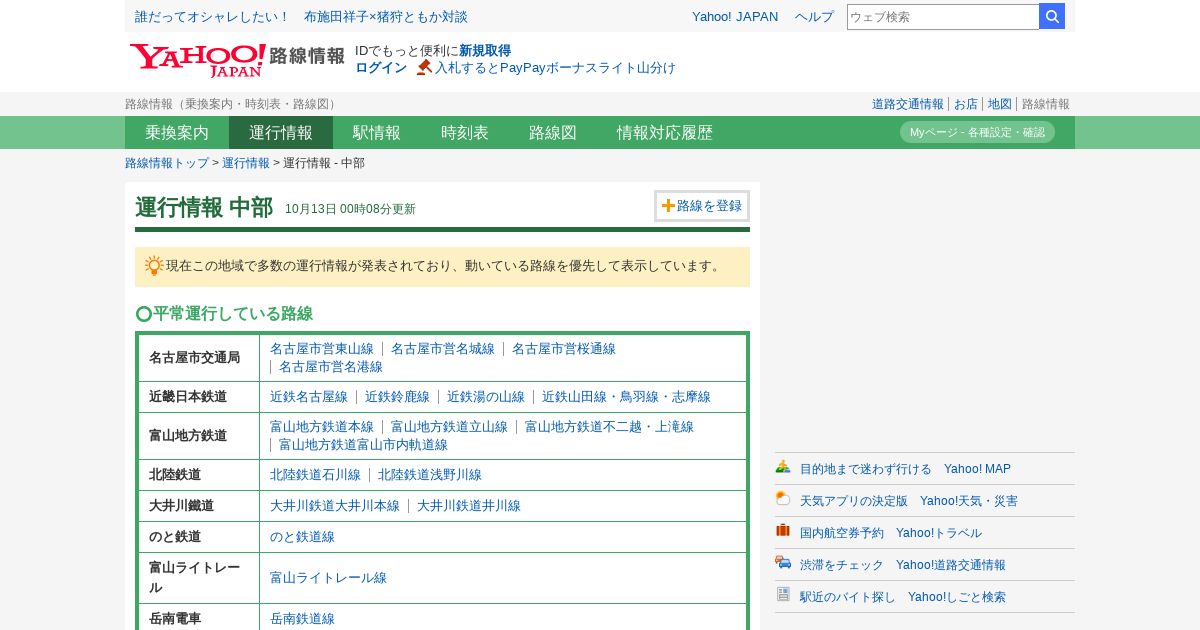
Task: Open 富山地方鉄道本線 line
Action: coord(322,427)
